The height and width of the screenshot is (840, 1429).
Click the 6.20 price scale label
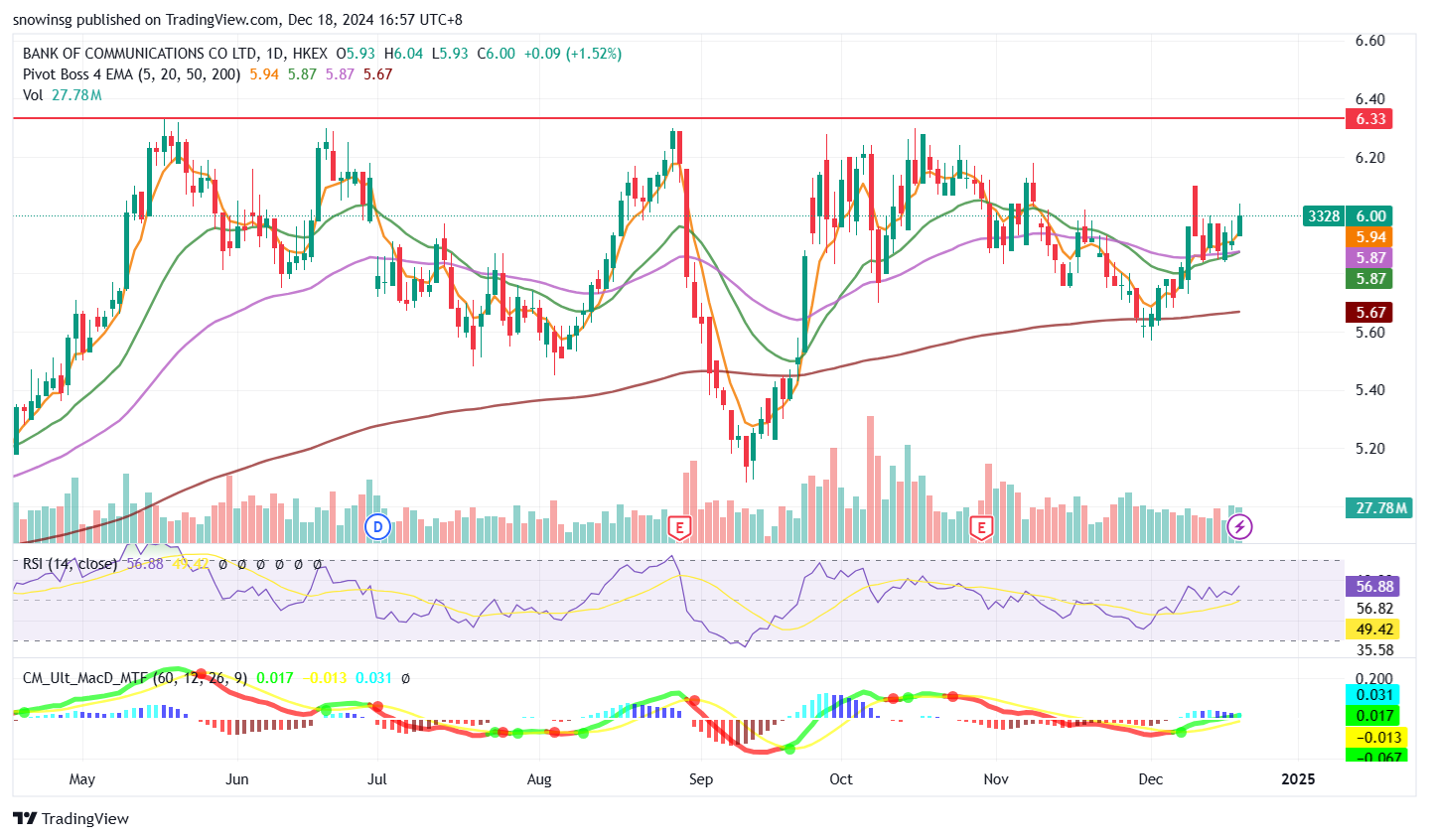coord(1370,158)
